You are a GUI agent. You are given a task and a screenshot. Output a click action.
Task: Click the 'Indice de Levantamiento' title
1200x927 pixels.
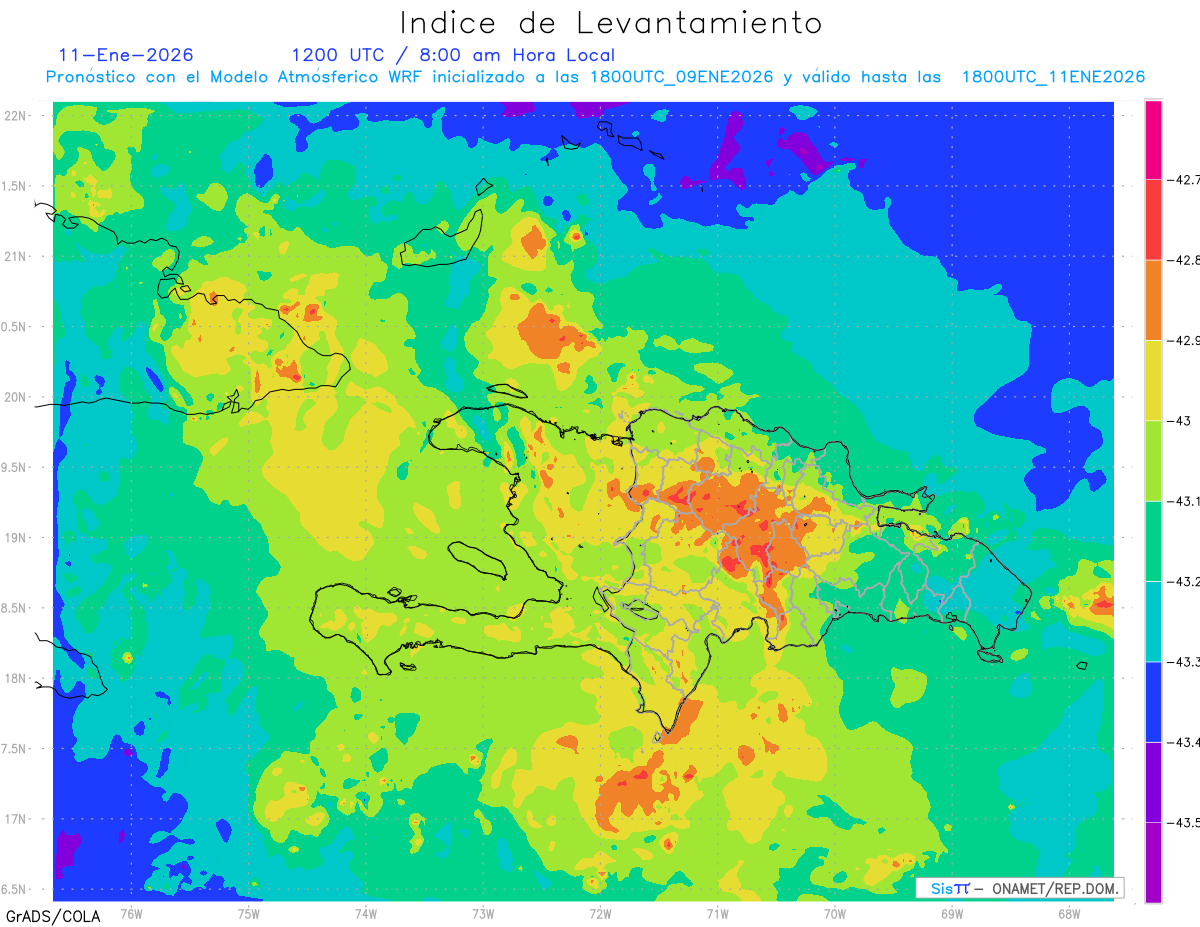[x=611, y=23]
